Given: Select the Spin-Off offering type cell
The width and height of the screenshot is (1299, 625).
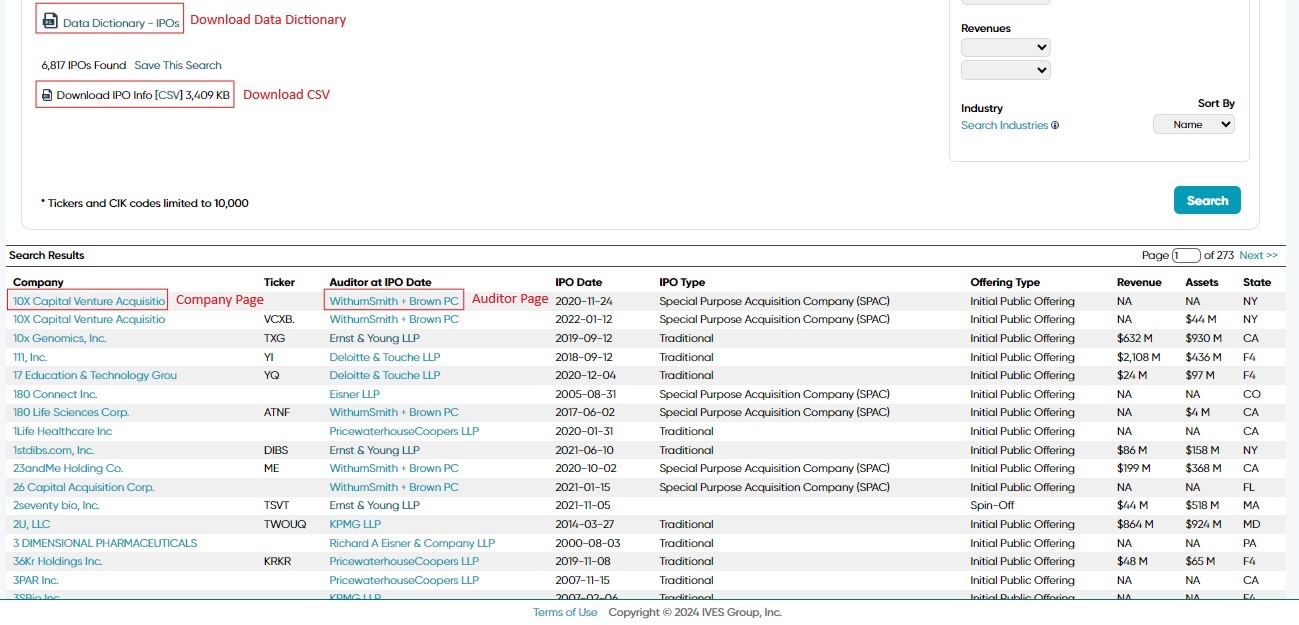Looking at the screenshot, I should coord(991,505).
